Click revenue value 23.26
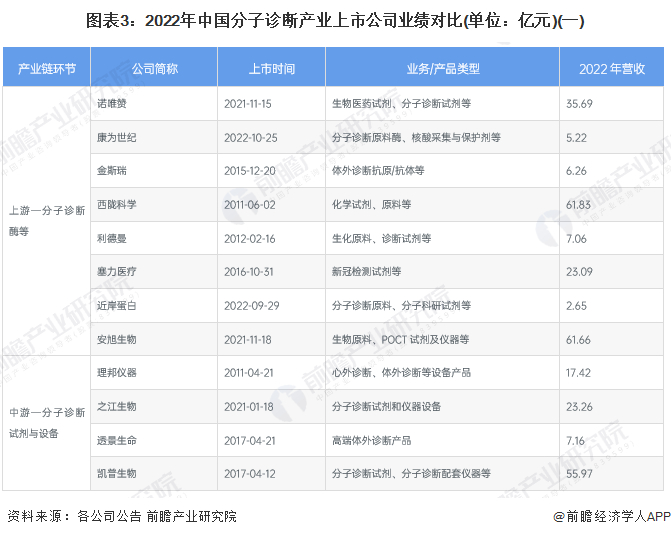Image resolution: width=671 pixels, height=537 pixels. pos(579,406)
